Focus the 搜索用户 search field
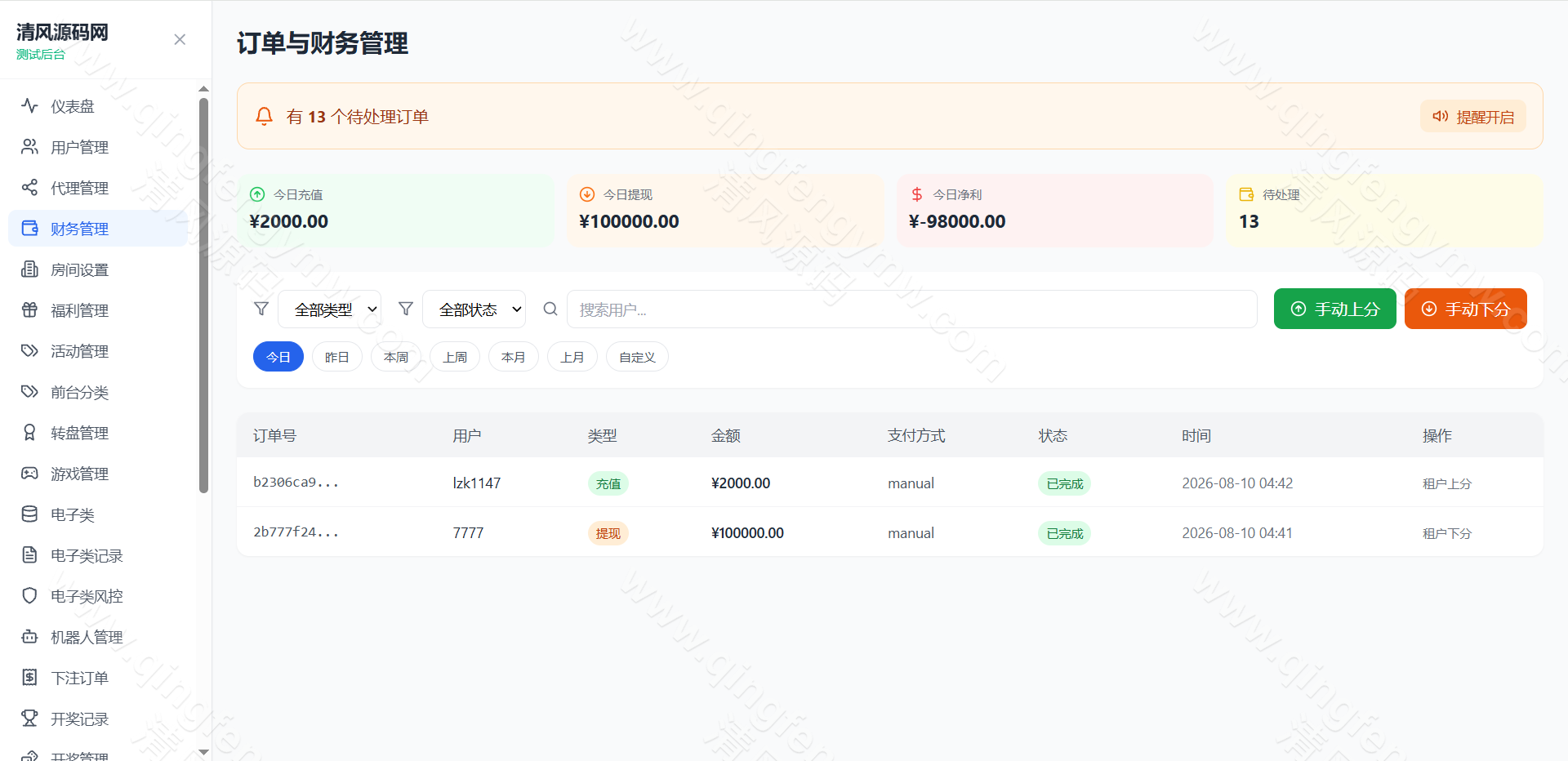The height and width of the screenshot is (761, 1568). point(911,309)
